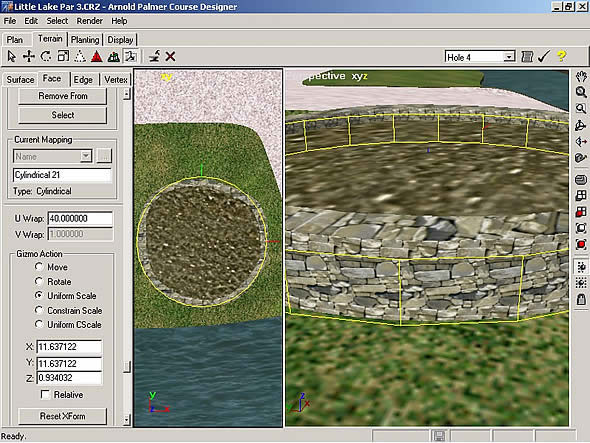
Task: Click the magnifier zoom tool
Action: click(x=581, y=92)
